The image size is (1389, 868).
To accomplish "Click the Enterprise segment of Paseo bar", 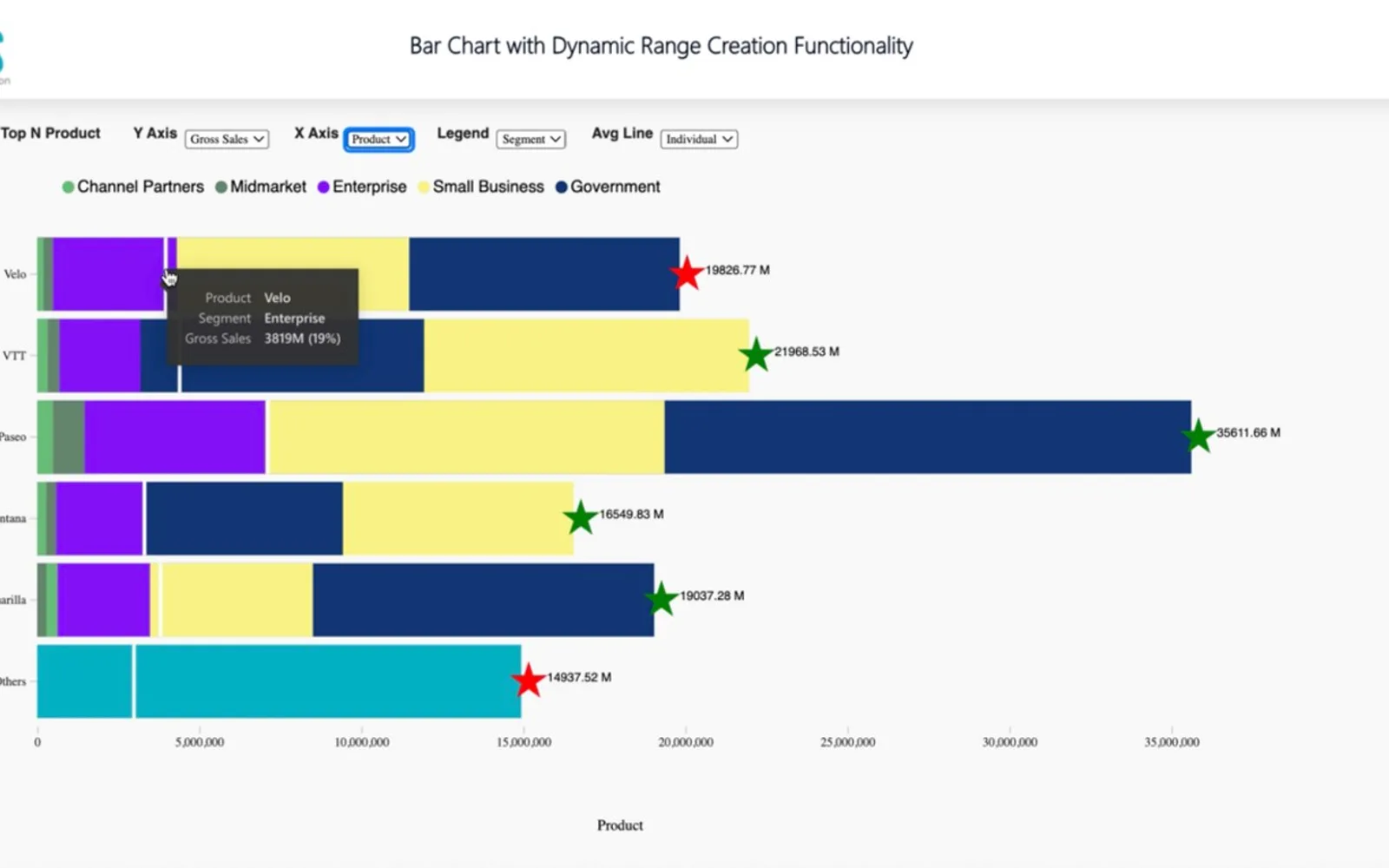I will tap(175, 437).
